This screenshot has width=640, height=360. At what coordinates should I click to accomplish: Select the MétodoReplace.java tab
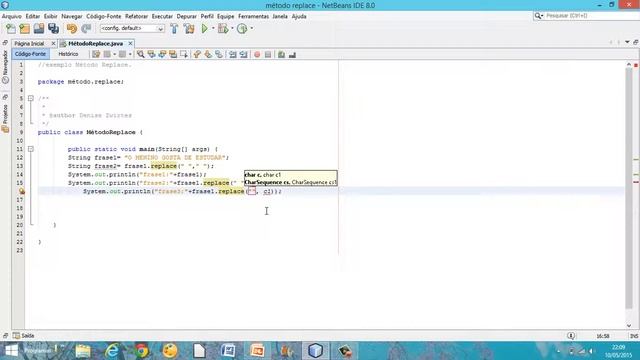[95, 43]
